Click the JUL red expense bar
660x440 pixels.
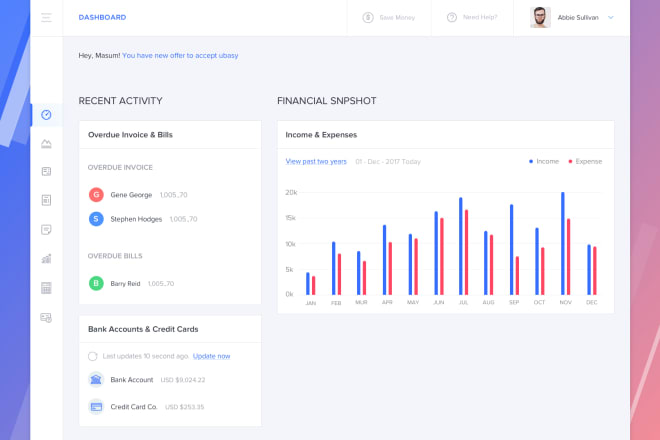[466, 252]
